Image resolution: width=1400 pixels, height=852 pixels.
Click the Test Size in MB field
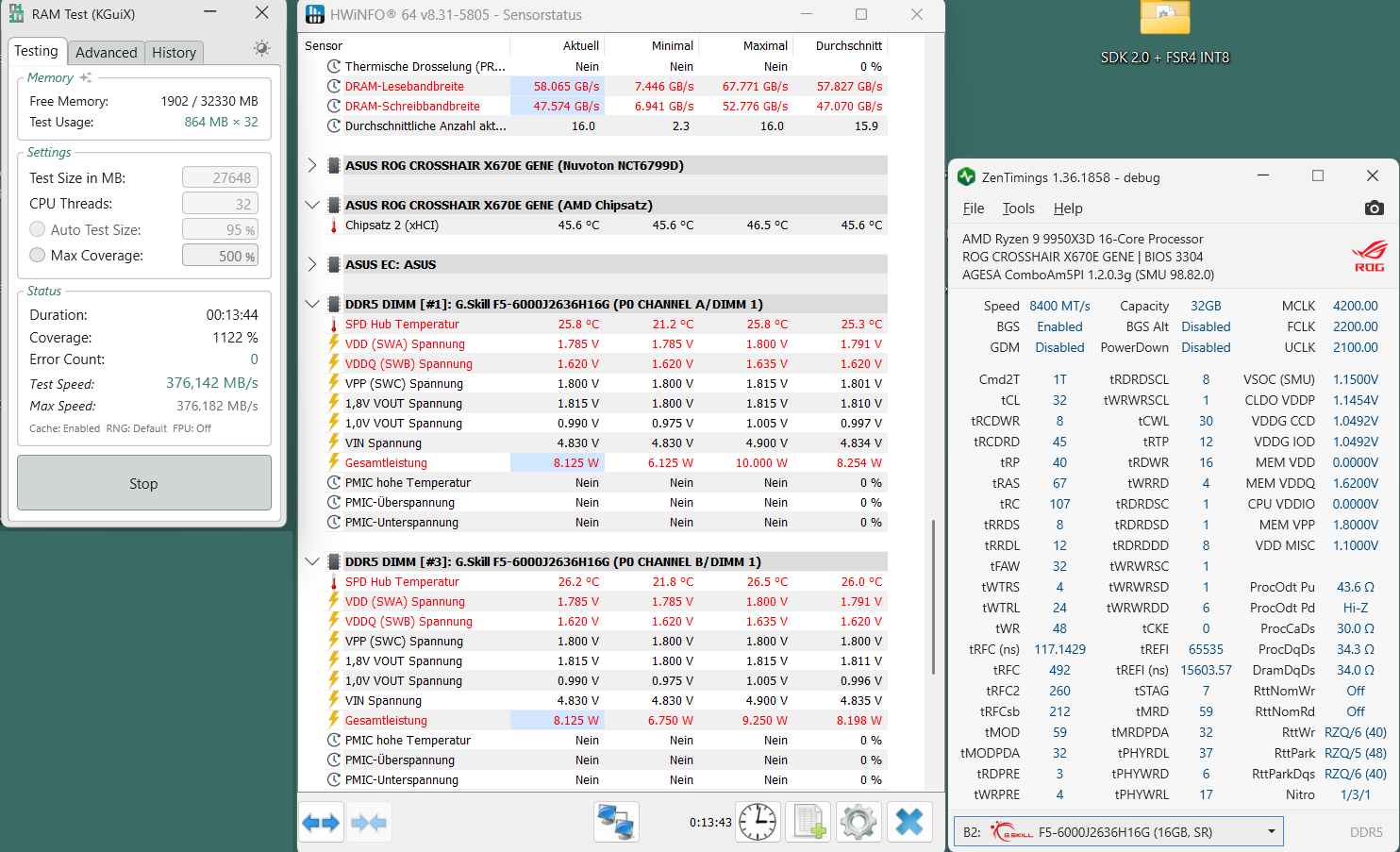coord(220,177)
